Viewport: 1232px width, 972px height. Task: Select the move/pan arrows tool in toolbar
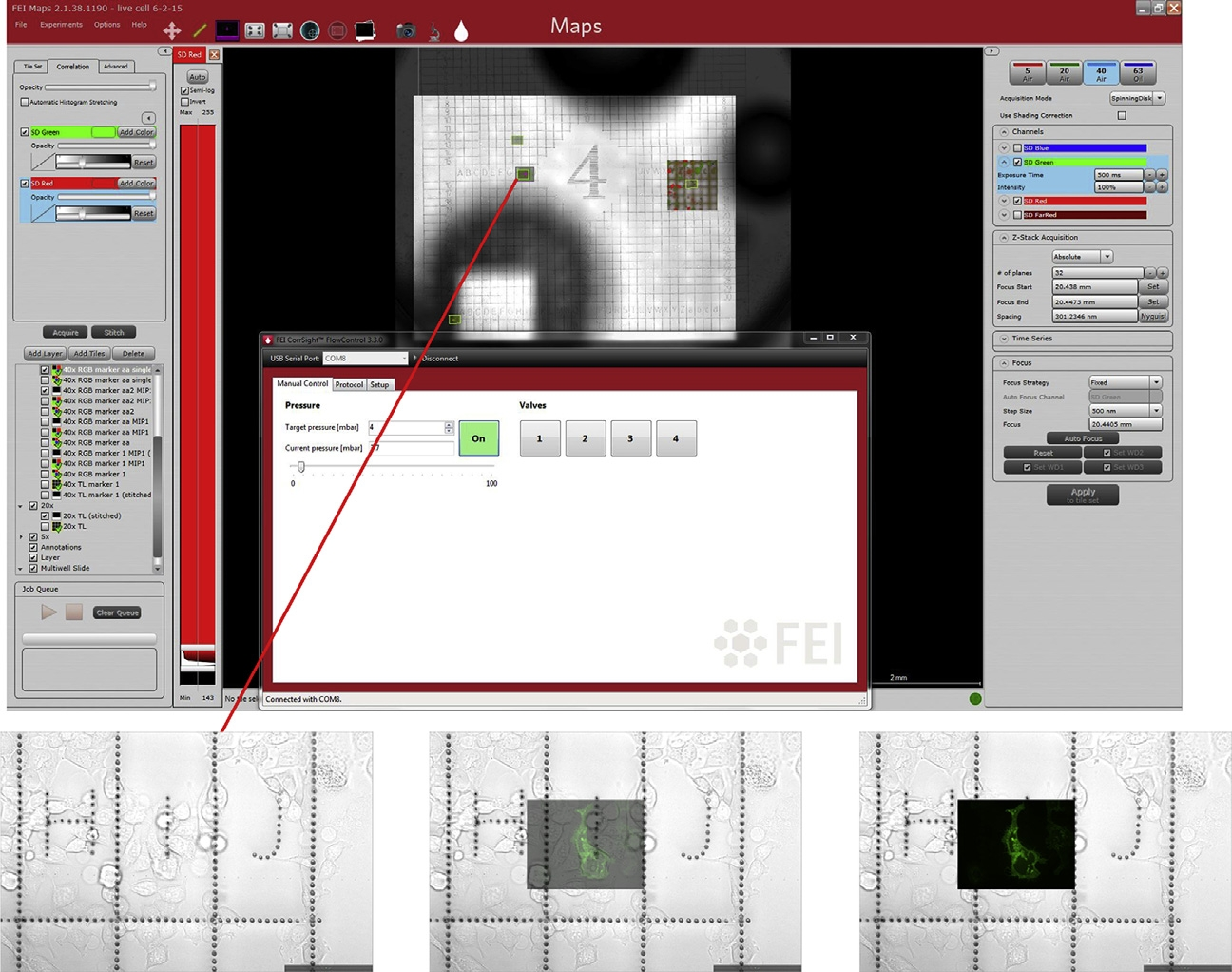point(172,30)
